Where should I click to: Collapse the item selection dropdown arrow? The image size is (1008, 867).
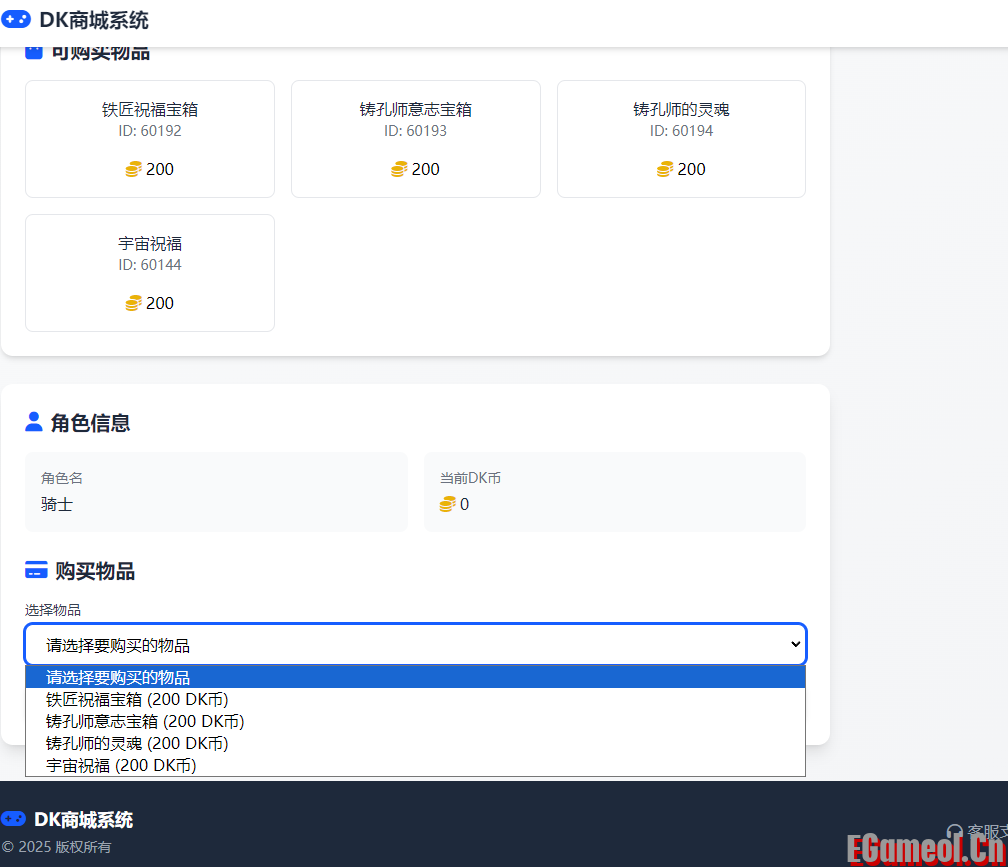coord(795,644)
